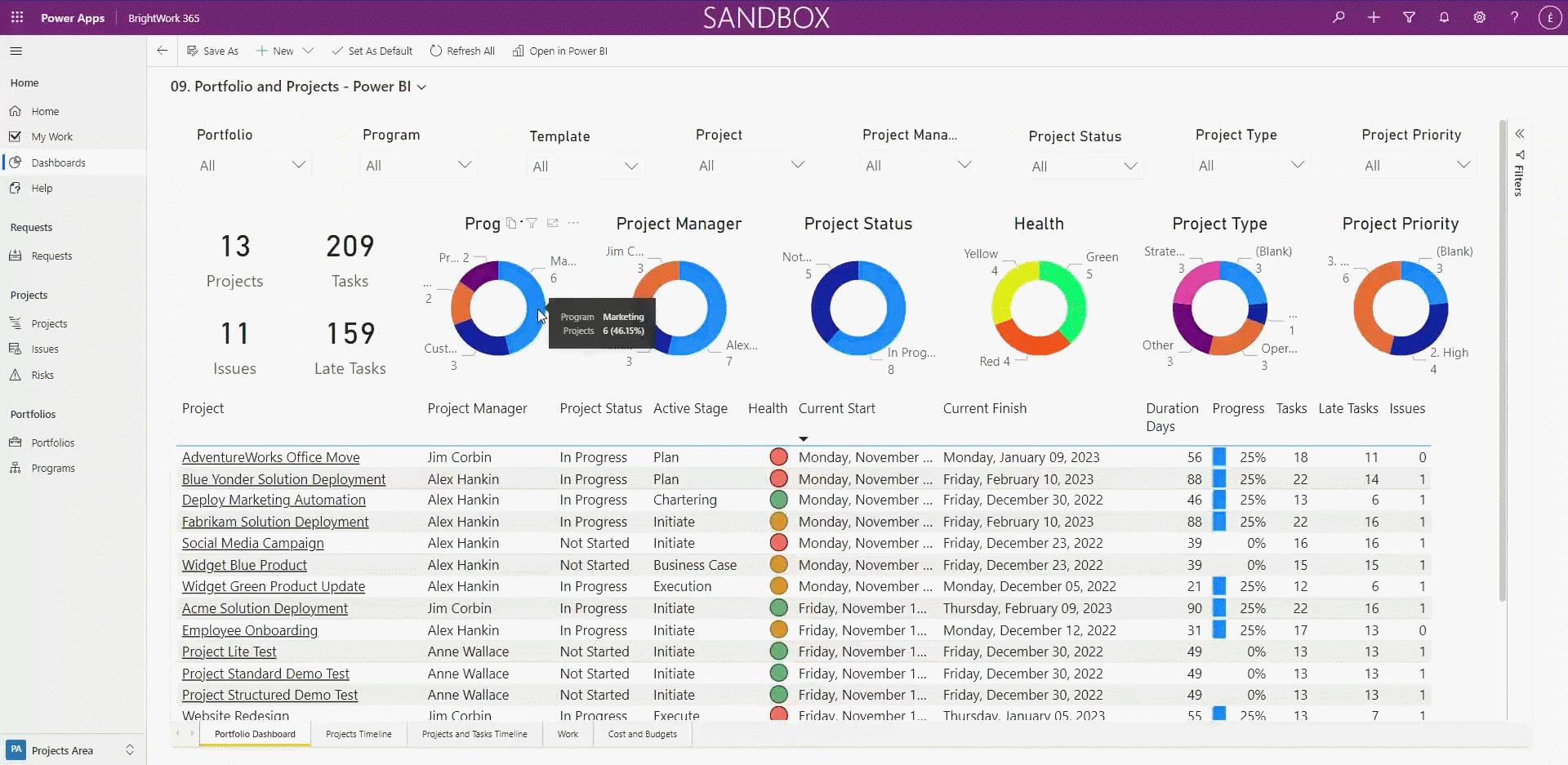Click copy visual icon on Program chart
Viewport: 1568px width, 765px height.
tap(511, 223)
